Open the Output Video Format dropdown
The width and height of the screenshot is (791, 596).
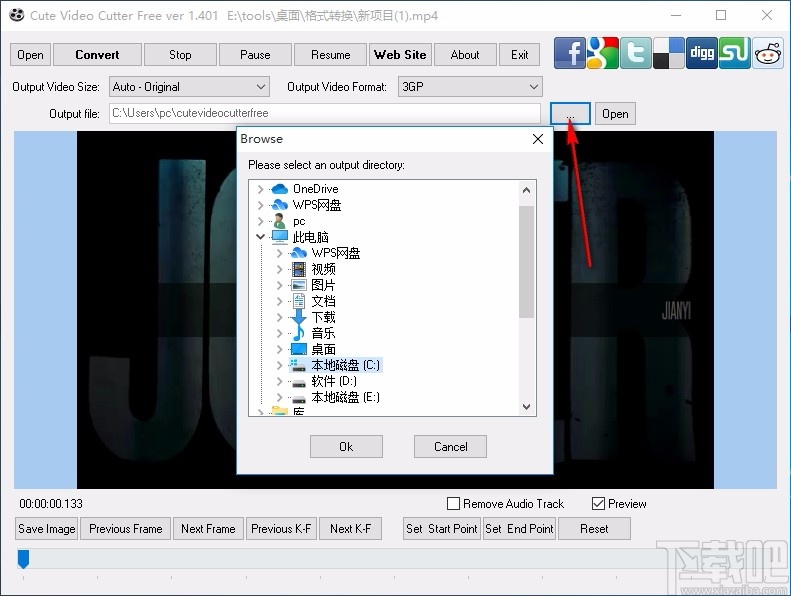[x=470, y=87]
